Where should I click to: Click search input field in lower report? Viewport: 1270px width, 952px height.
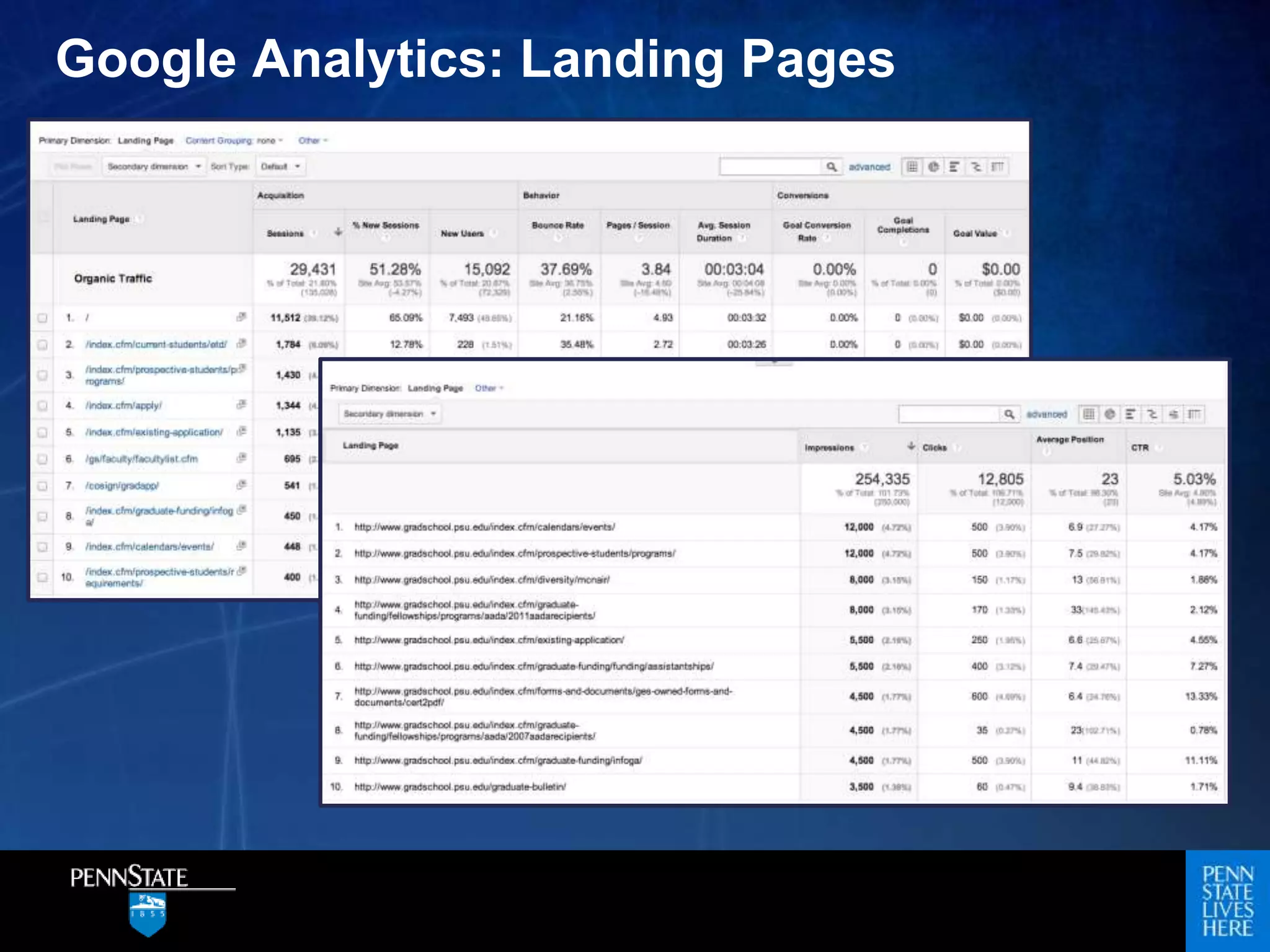coord(949,414)
